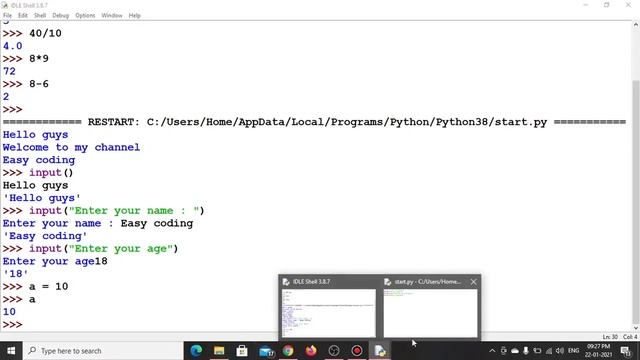The image size is (640, 360).
Task: Launch Firefox from taskbar
Action: (311, 351)
